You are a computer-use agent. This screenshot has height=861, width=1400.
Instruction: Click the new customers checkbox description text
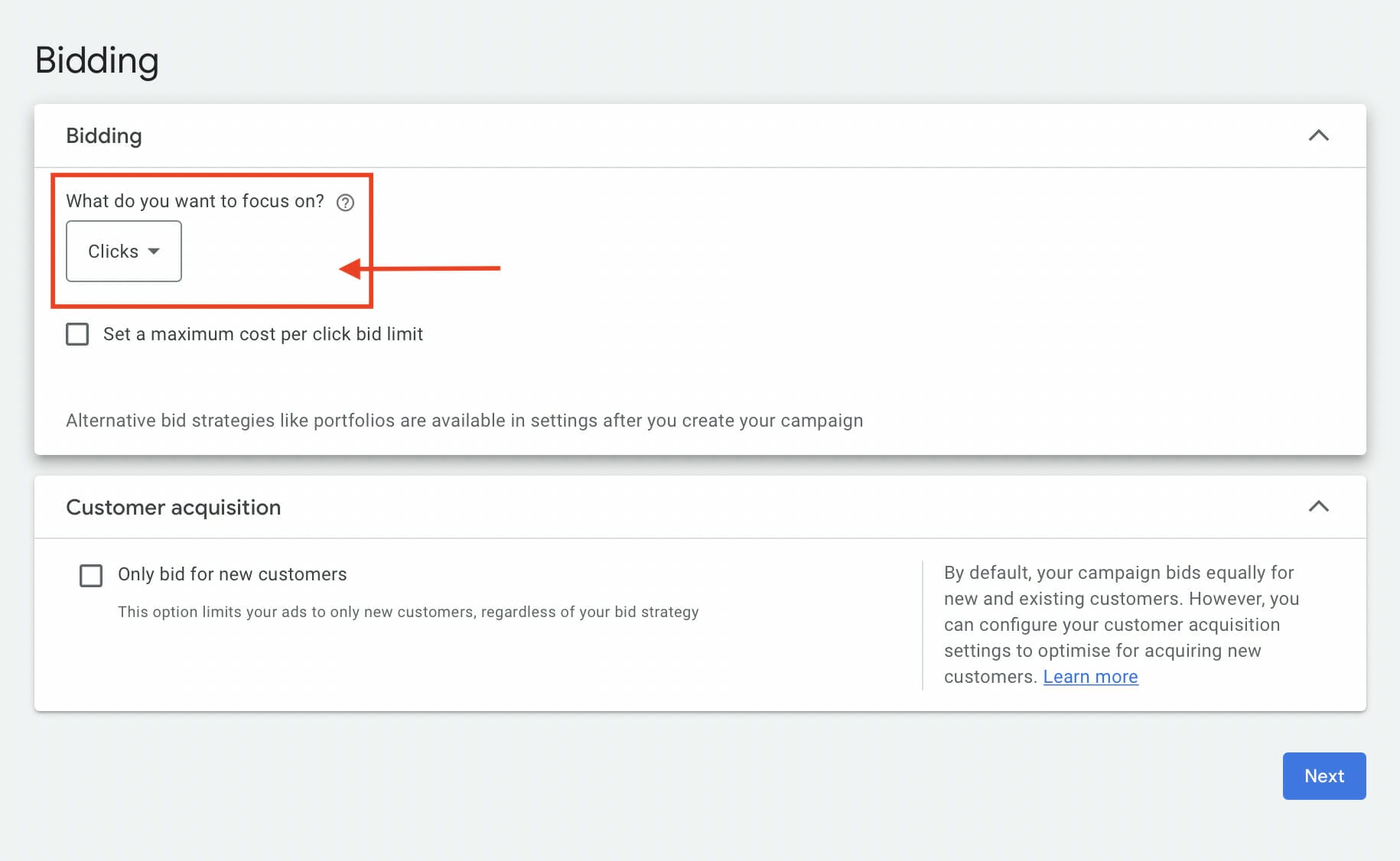pos(408,612)
